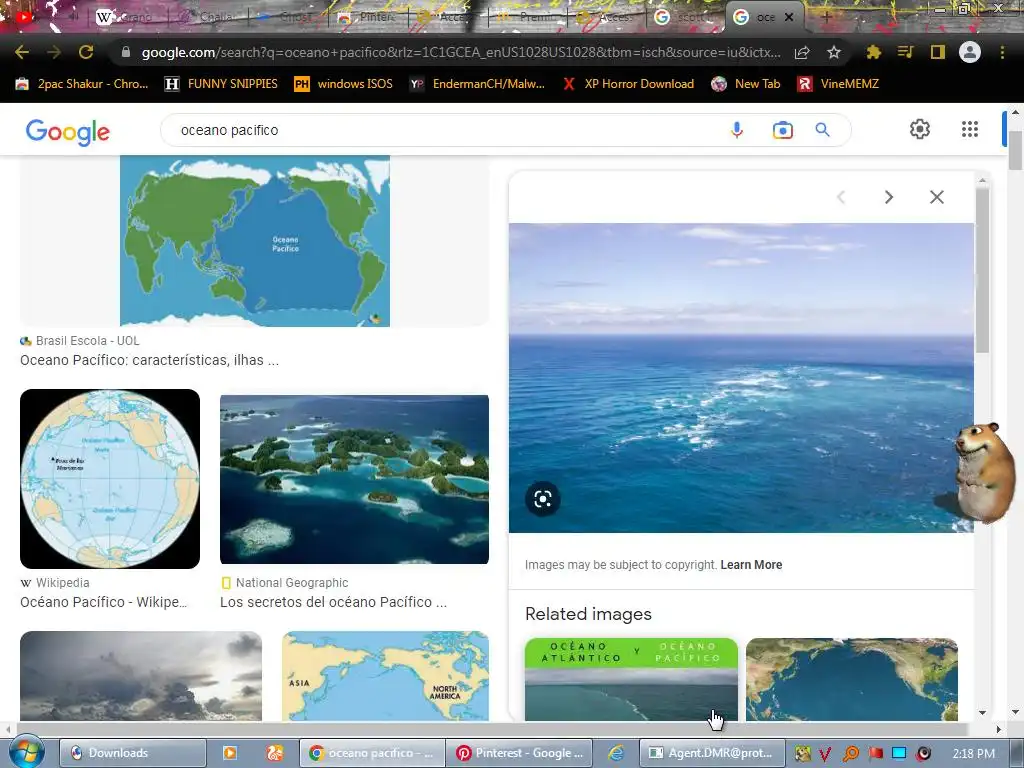Screen dimensions: 1024x768
Task: Click the tray flag Action Center icon
Action: click(x=875, y=753)
